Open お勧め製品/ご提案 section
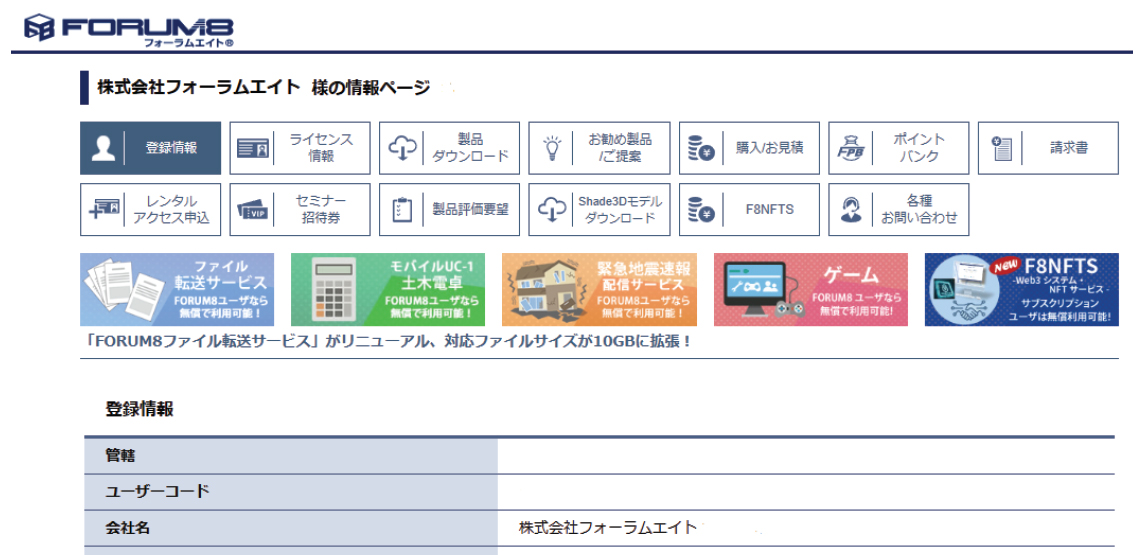The image size is (1146, 555). 599,148
